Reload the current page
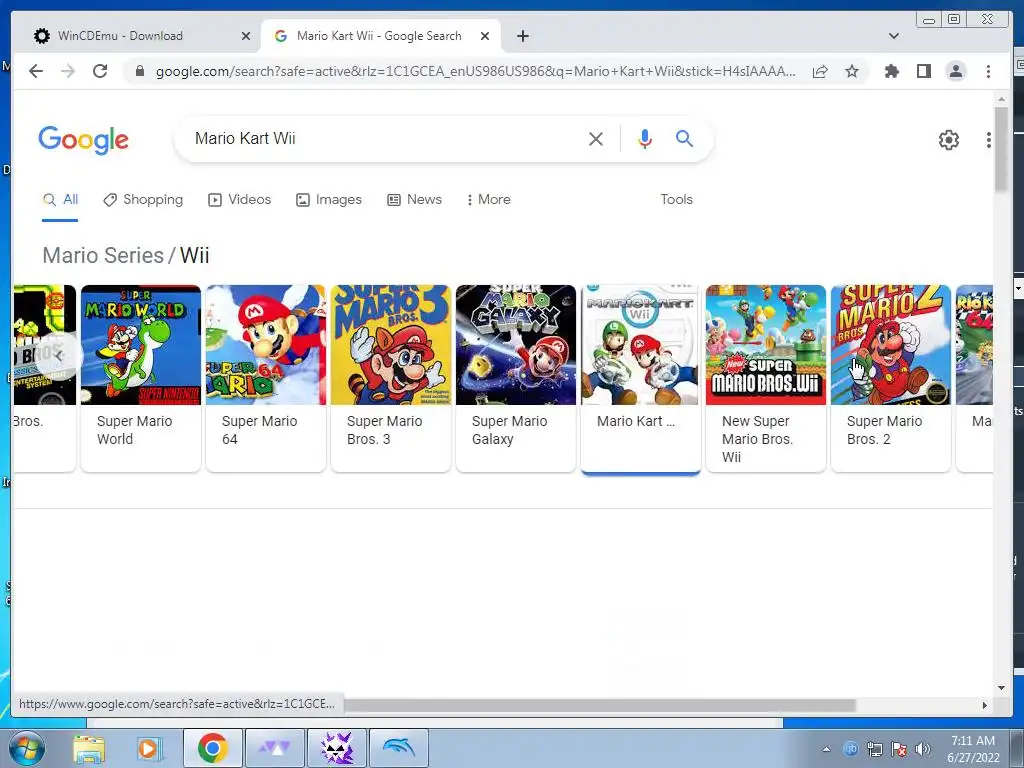Viewport: 1024px width, 768px height. pos(100,71)
